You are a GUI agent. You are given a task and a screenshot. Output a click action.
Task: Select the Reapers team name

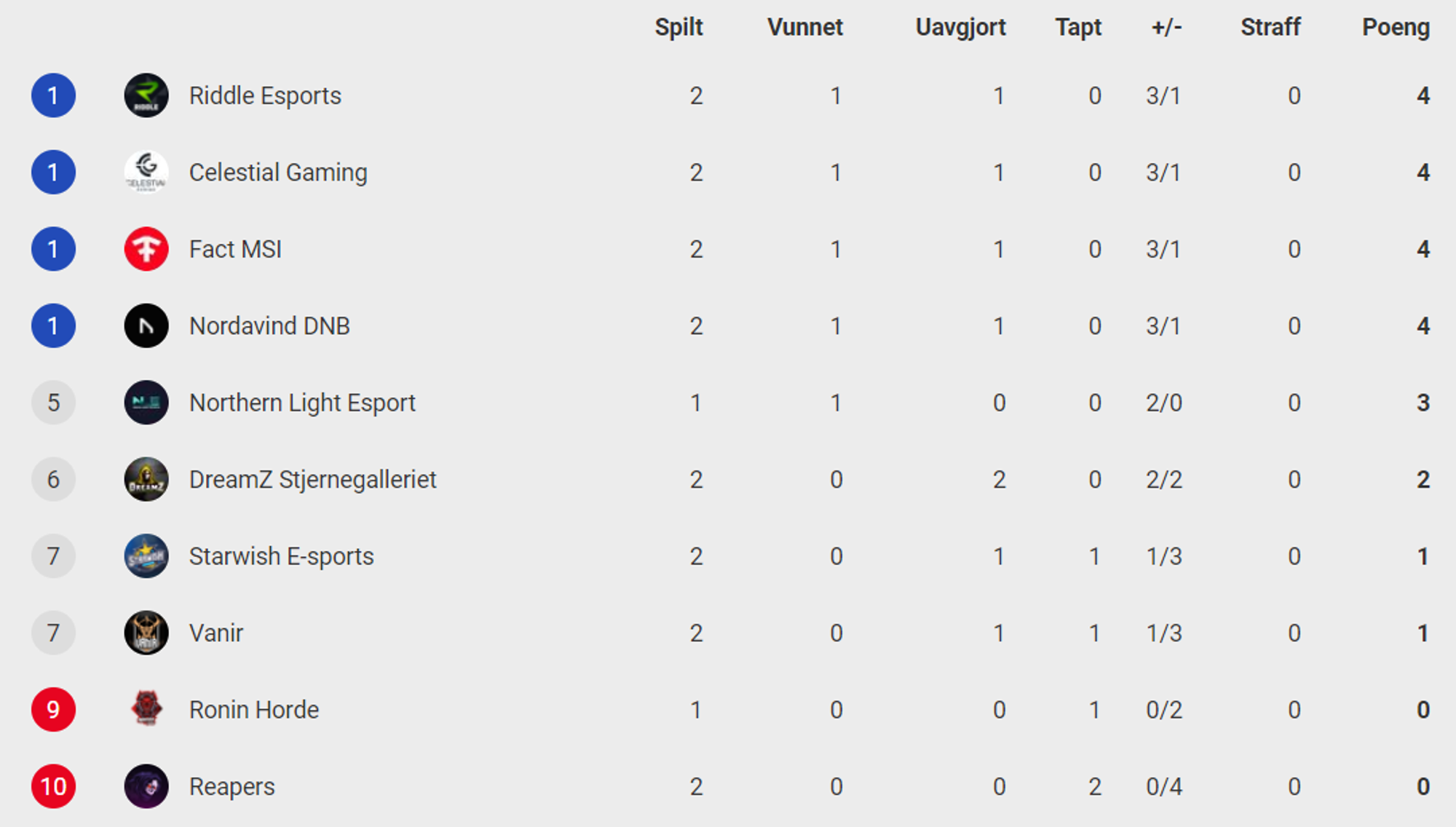click(x=232, y=786)
